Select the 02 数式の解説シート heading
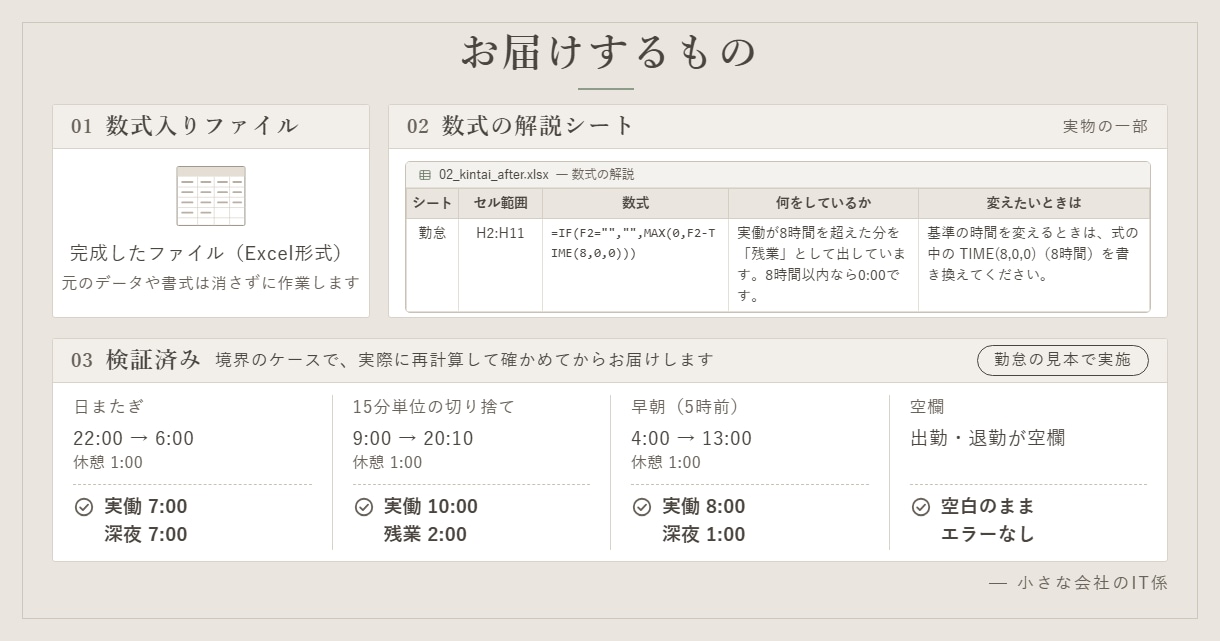 [x=520, y=126]
